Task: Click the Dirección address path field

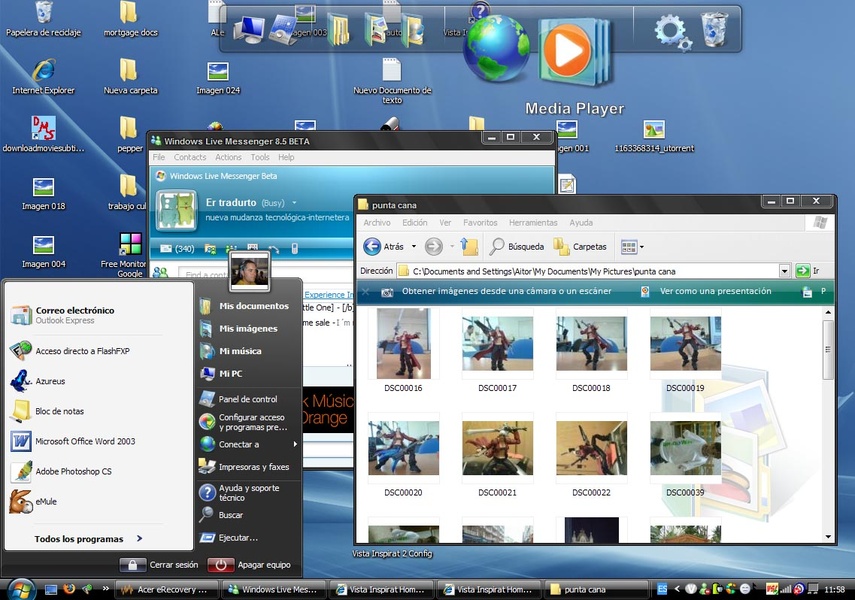Action: pos(591,271)
